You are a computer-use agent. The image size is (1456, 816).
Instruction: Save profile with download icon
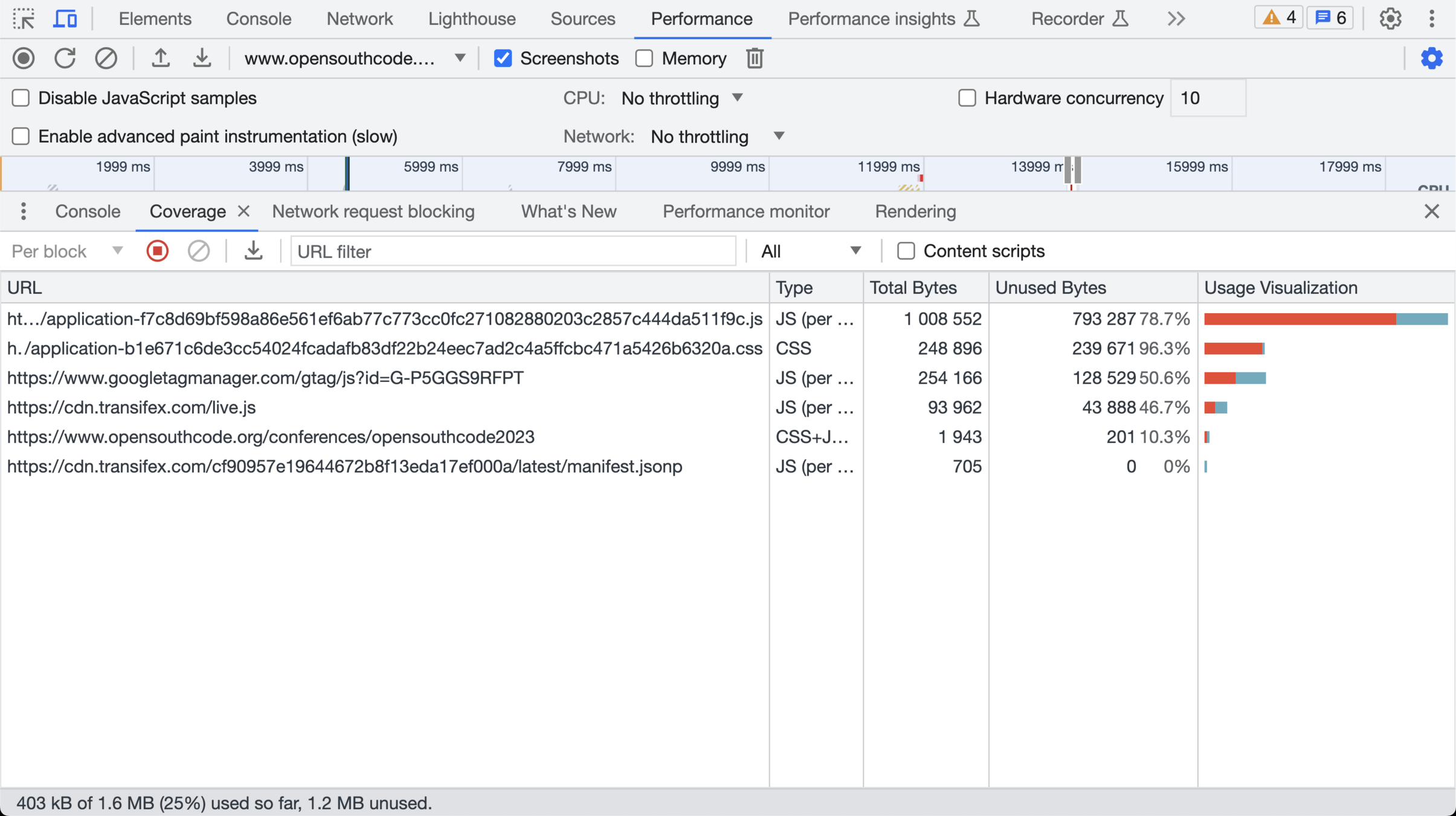coord(202,59)
